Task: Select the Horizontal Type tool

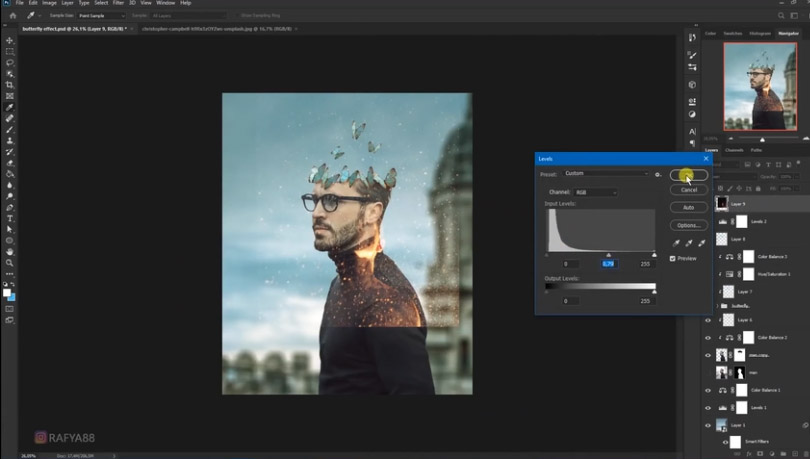Action: [x=10, y=218]
